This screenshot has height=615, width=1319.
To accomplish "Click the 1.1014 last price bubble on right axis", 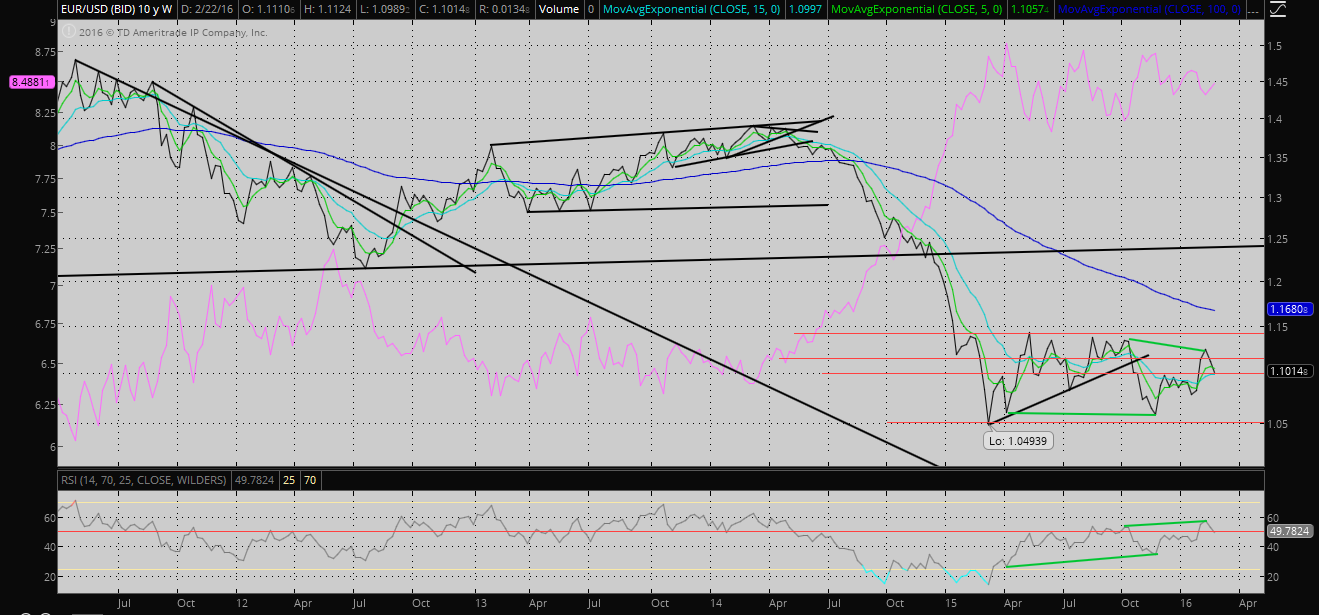I will (x=1288, y=371).
